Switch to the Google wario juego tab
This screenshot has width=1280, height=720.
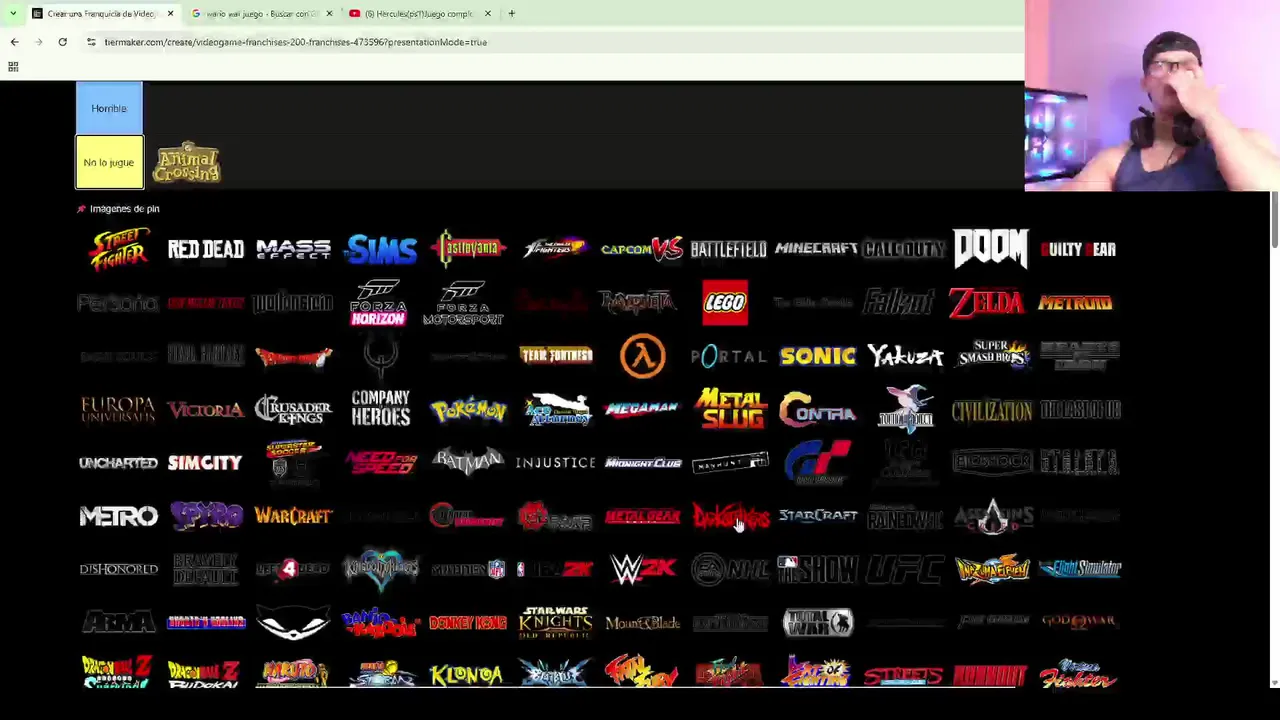click(x=263, y=14)
